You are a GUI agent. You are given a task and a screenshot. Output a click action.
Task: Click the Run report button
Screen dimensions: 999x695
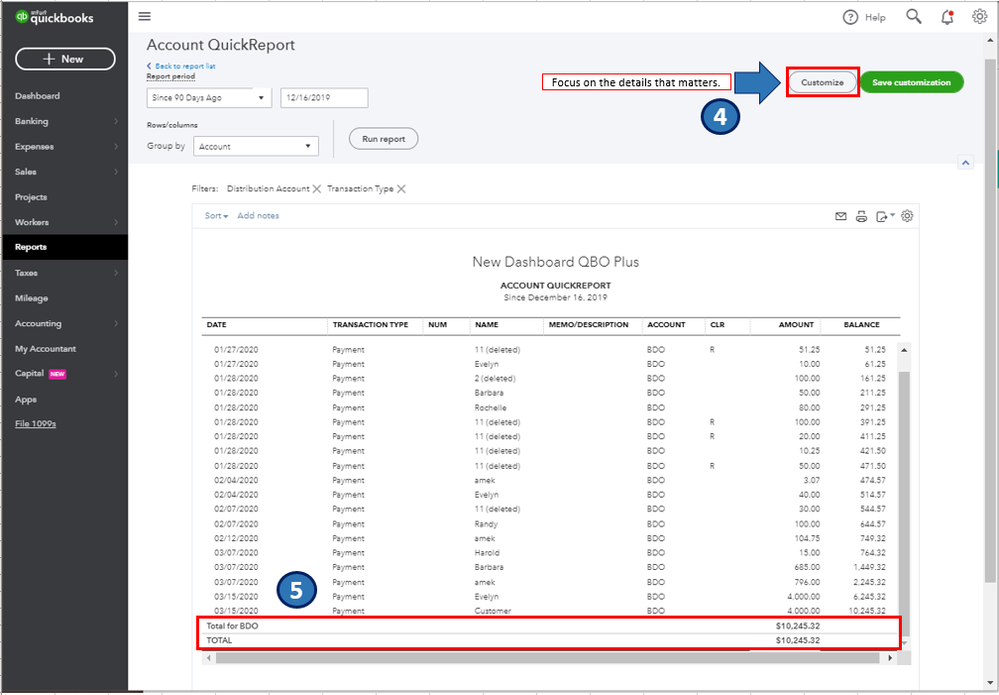coord(383,139)
